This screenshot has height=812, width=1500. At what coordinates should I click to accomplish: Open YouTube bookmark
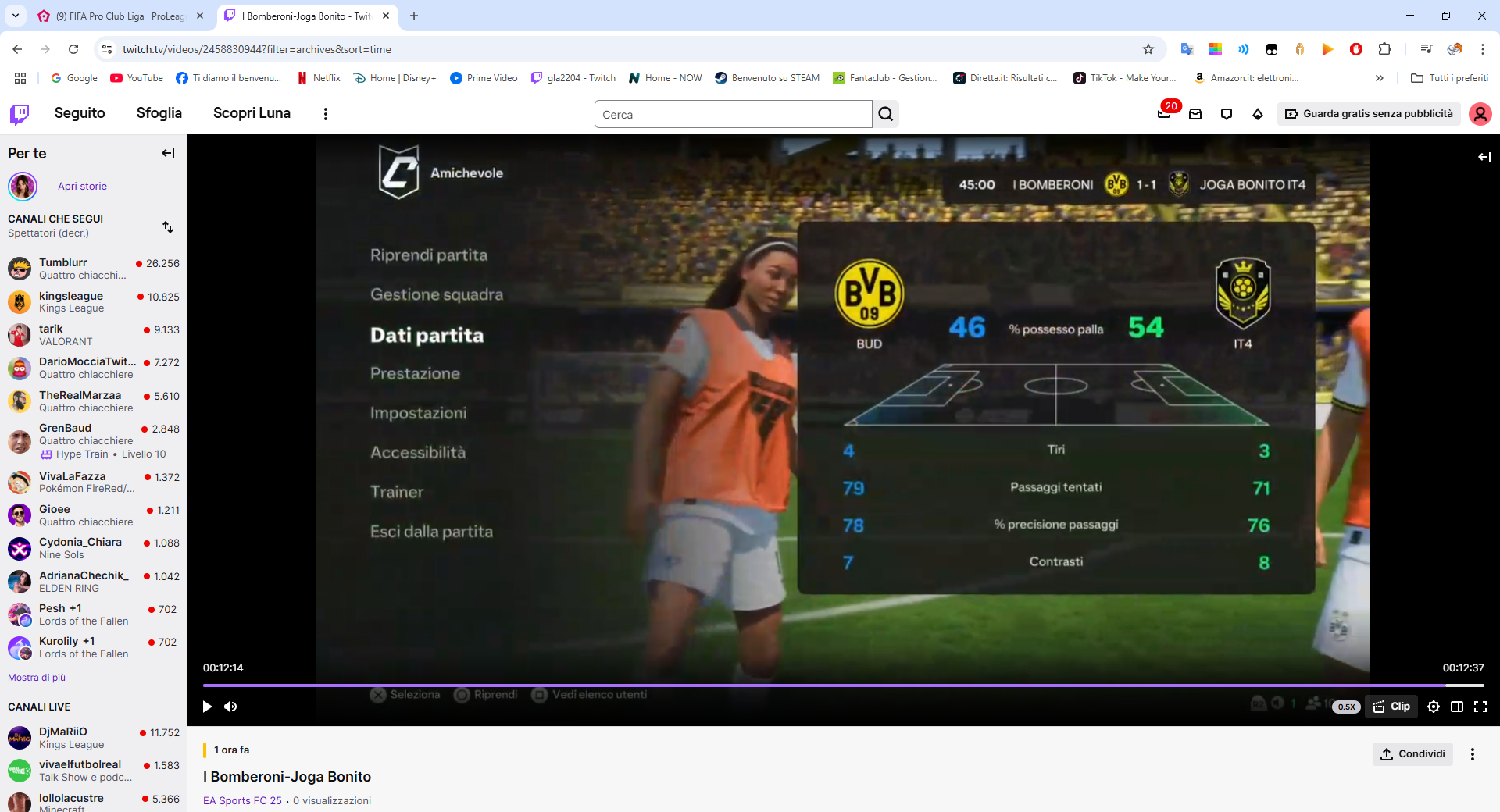(x=137, y=78)
